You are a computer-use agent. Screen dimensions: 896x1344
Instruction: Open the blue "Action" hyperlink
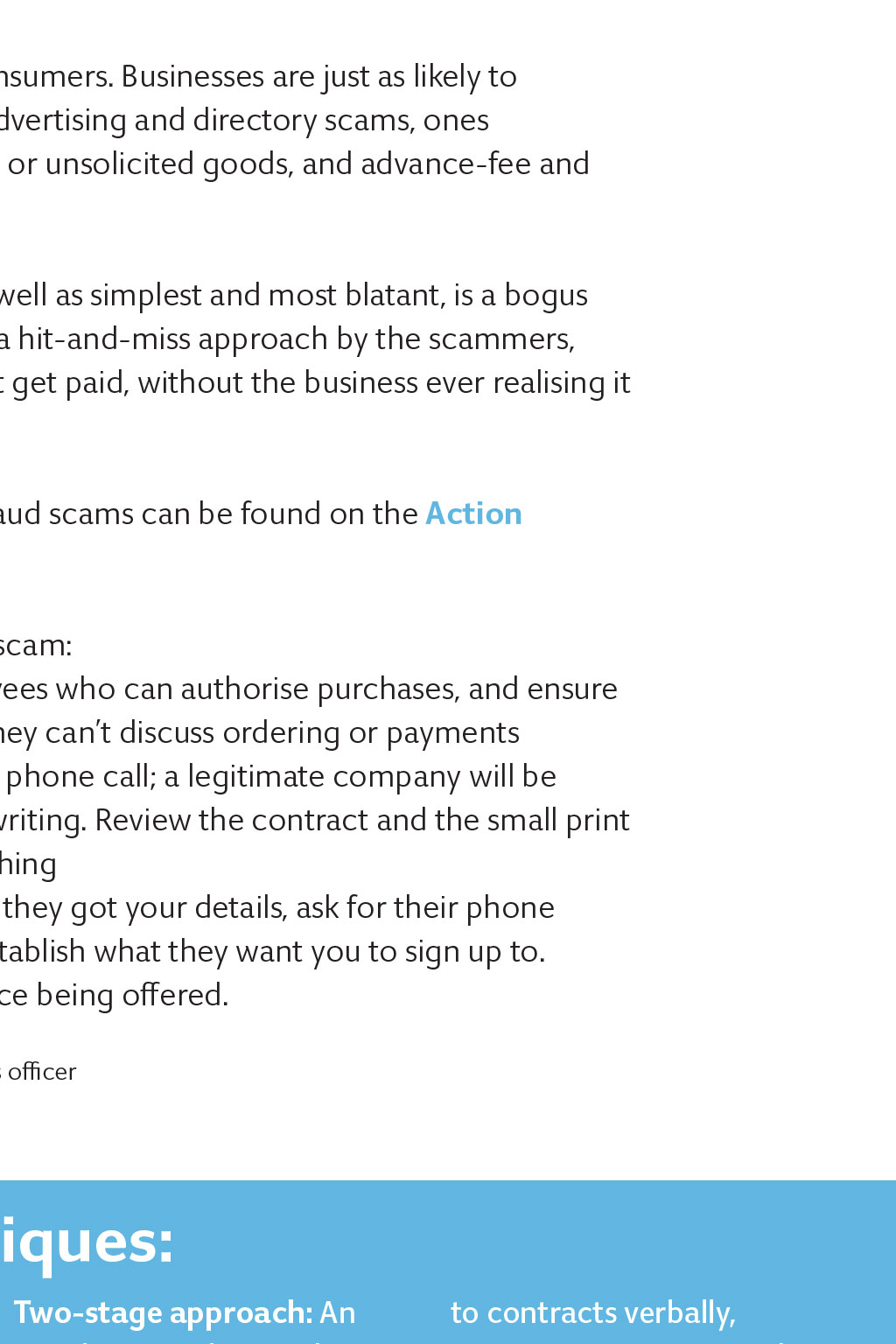[473, 514]
